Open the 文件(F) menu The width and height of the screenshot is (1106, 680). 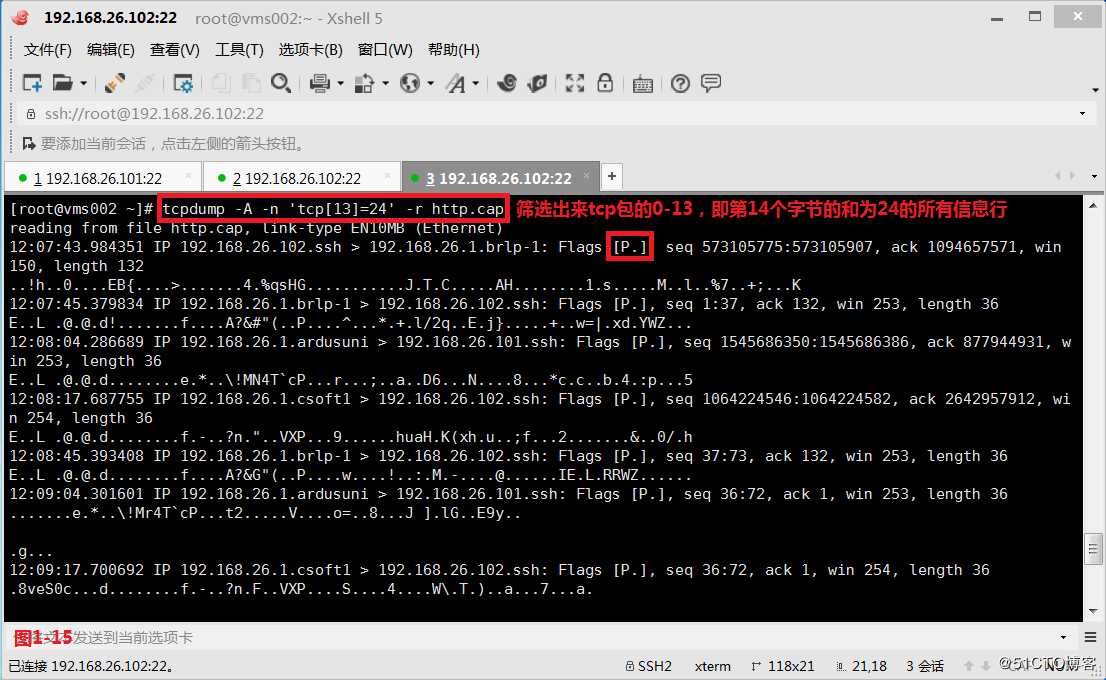point(48,49)
